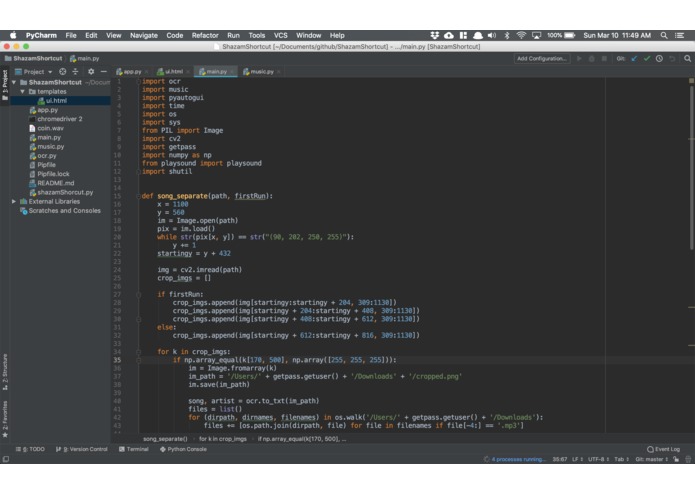Screen dimensions: 695x494
Task: Open the Version Control tool window
Action: 82,449
